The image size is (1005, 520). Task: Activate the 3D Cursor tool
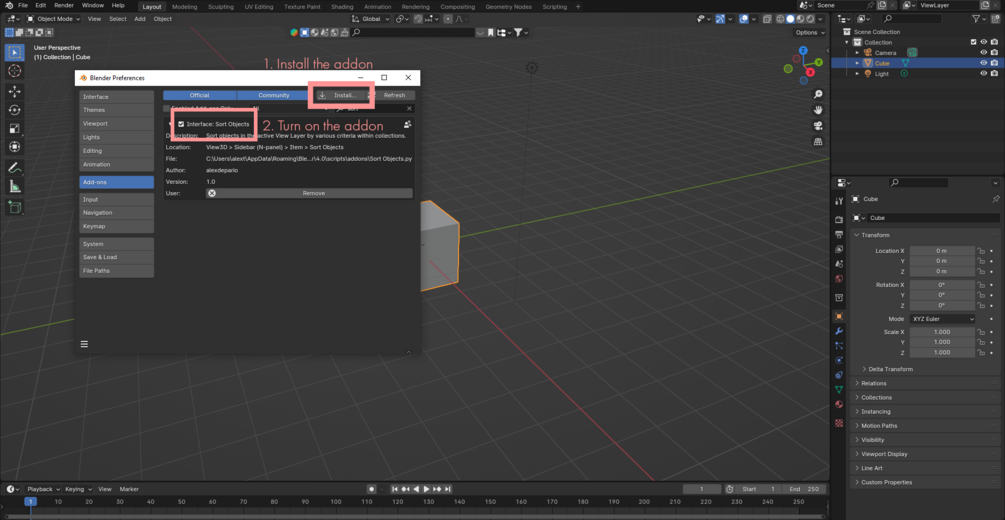pyautogui.click(x=14, y=71)
